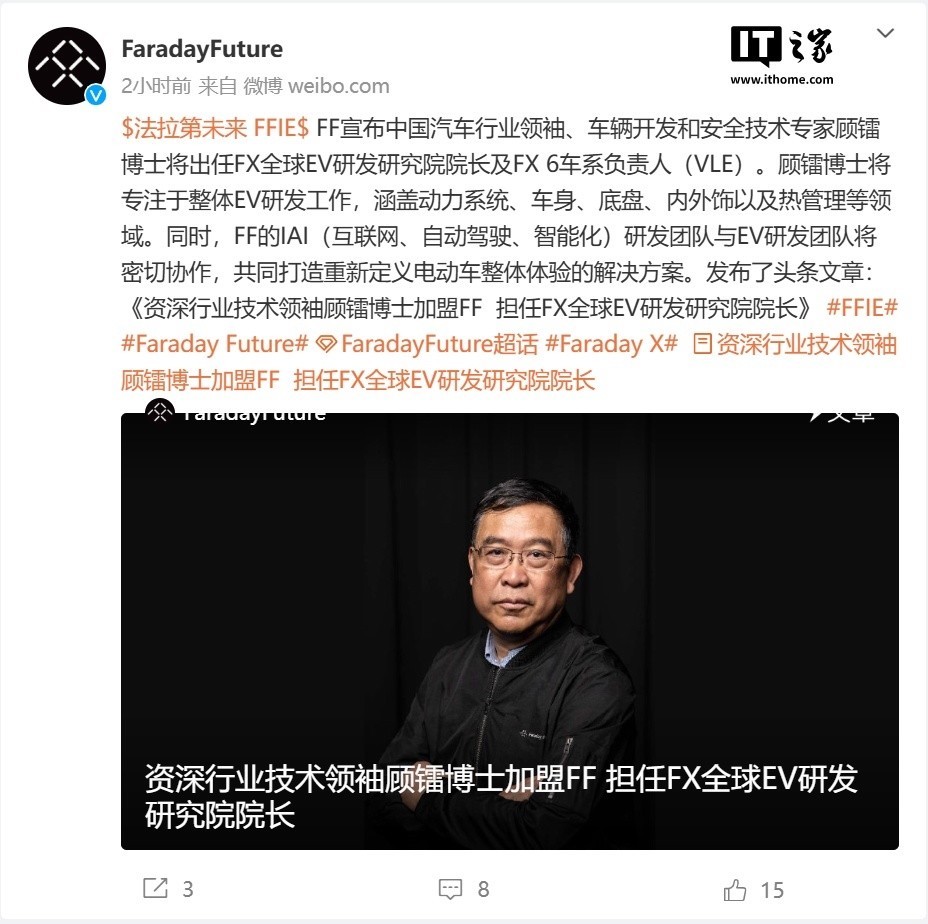Like the post with thumbs-up icon
This screenshot has width=928, height=924.
coord(734,890)
